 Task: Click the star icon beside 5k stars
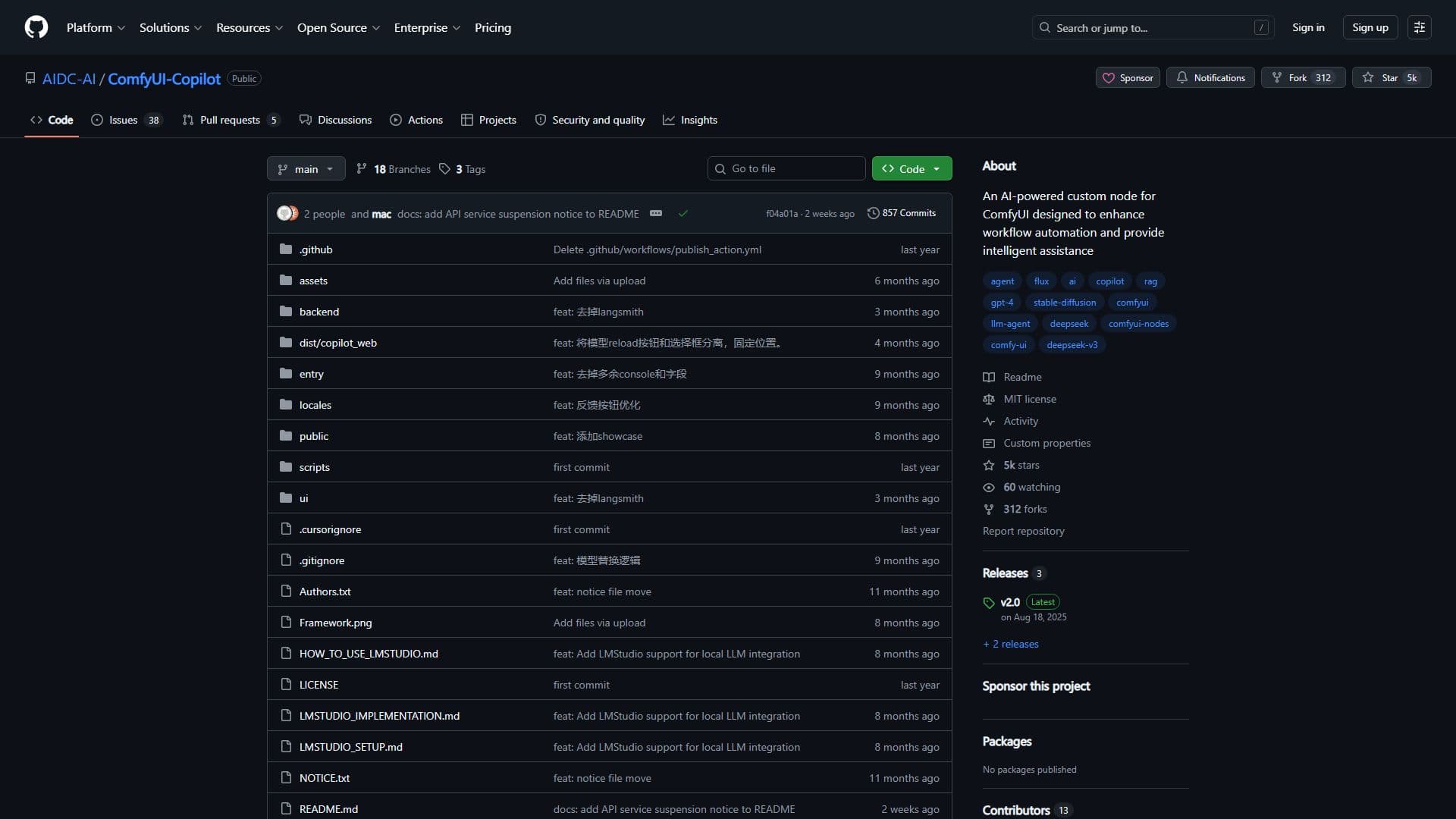pyautogui.click(x=989, y=465)
